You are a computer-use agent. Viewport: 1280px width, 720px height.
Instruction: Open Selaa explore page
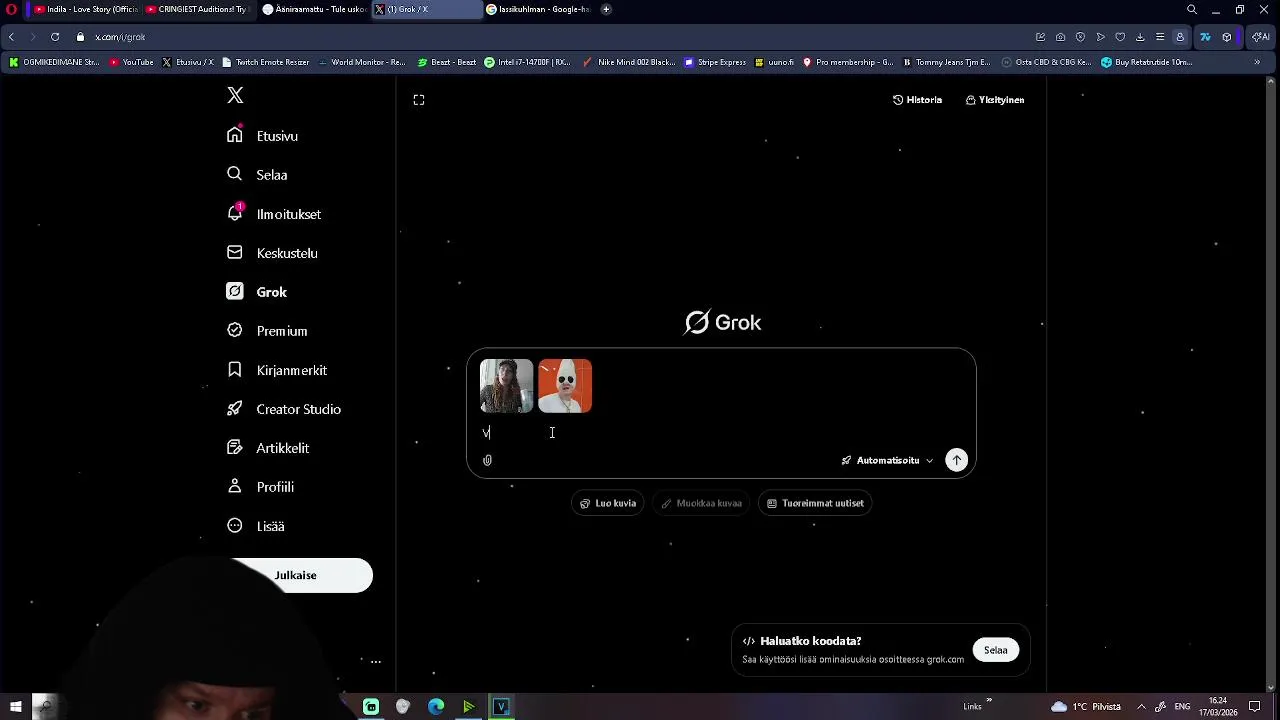(257, 175)
